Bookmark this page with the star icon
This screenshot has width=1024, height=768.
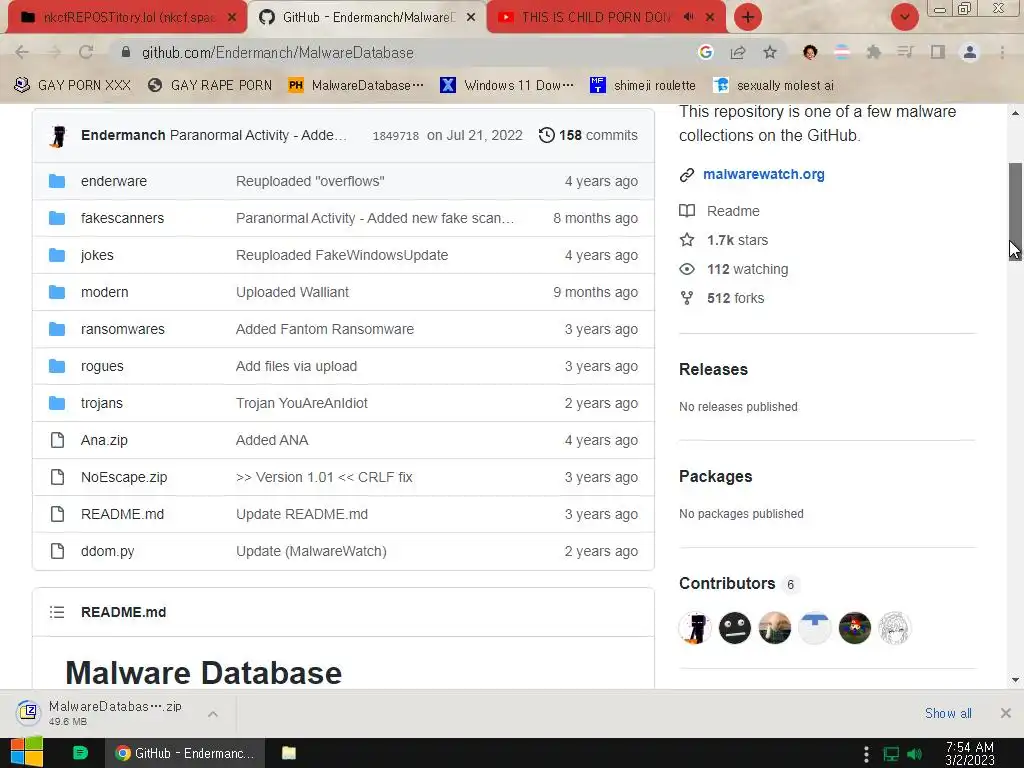coord(770,52)
